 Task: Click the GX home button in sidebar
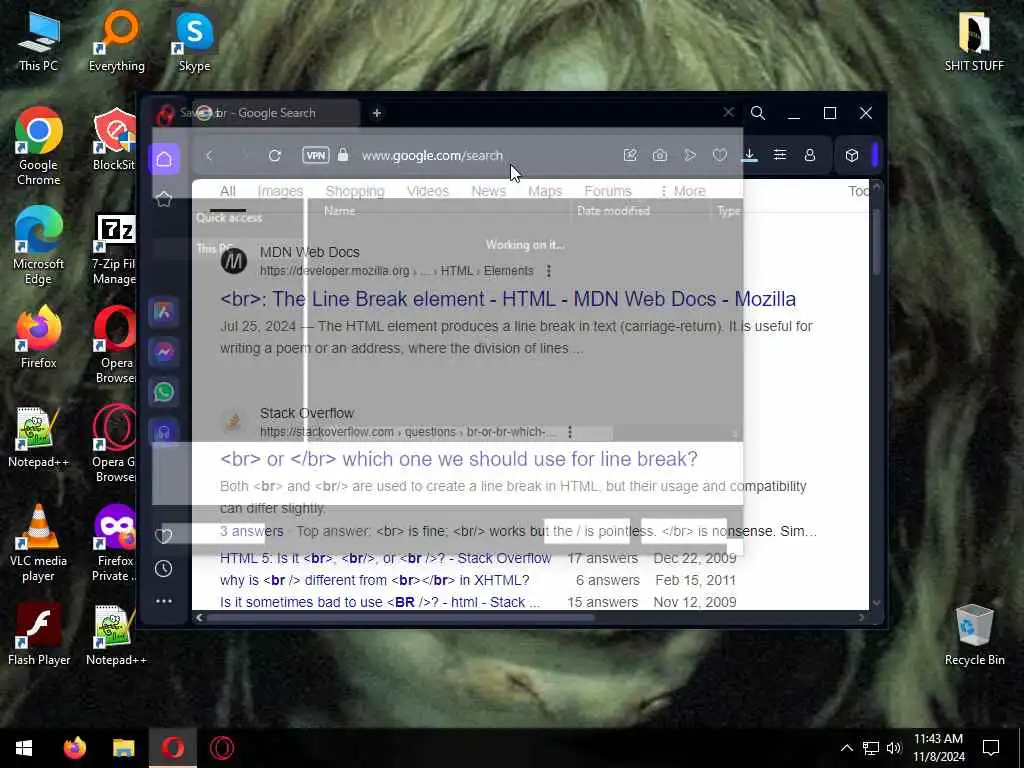164,159
